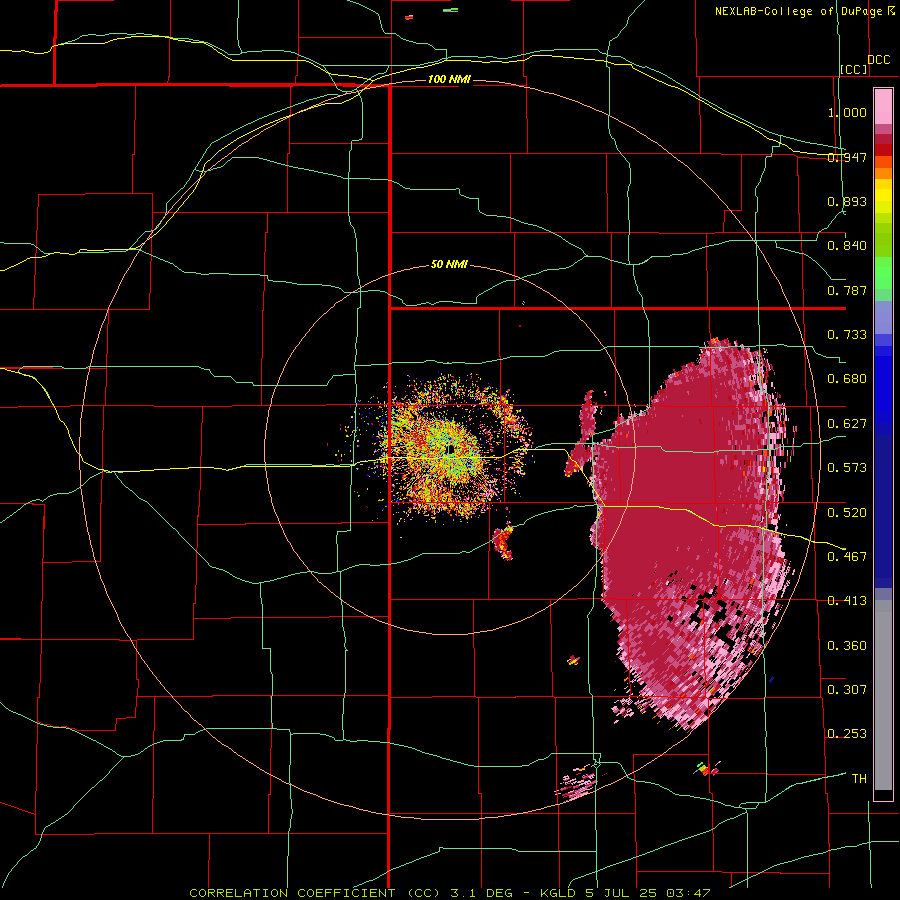900x900 pixels.
Task: Click the [CC] legend heading
Action: pos(854,69)
